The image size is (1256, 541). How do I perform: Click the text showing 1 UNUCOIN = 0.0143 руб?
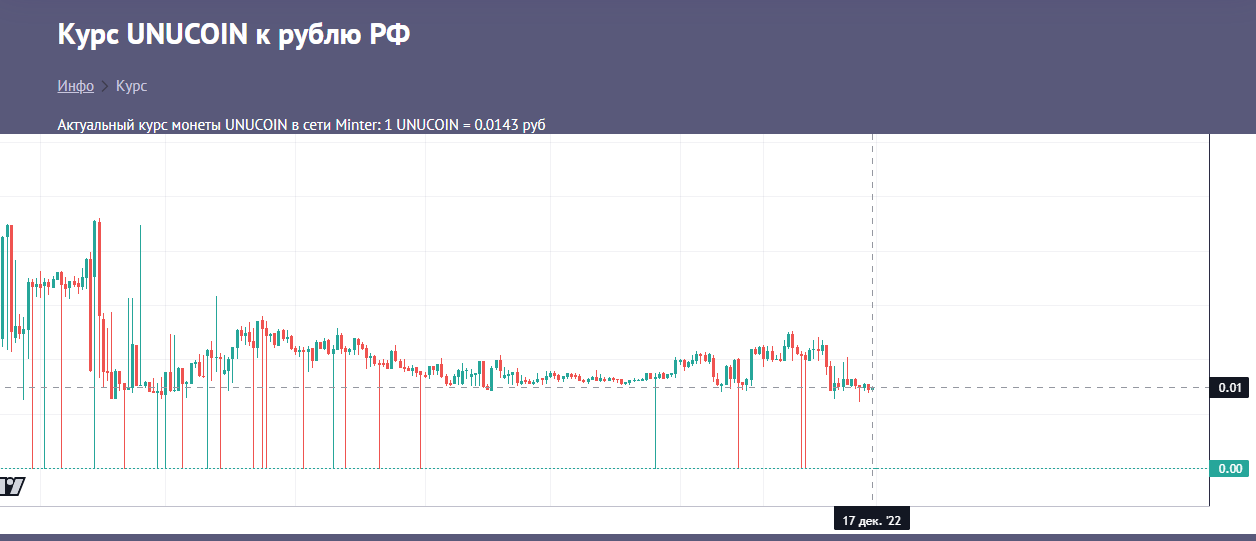click(465, 125)
